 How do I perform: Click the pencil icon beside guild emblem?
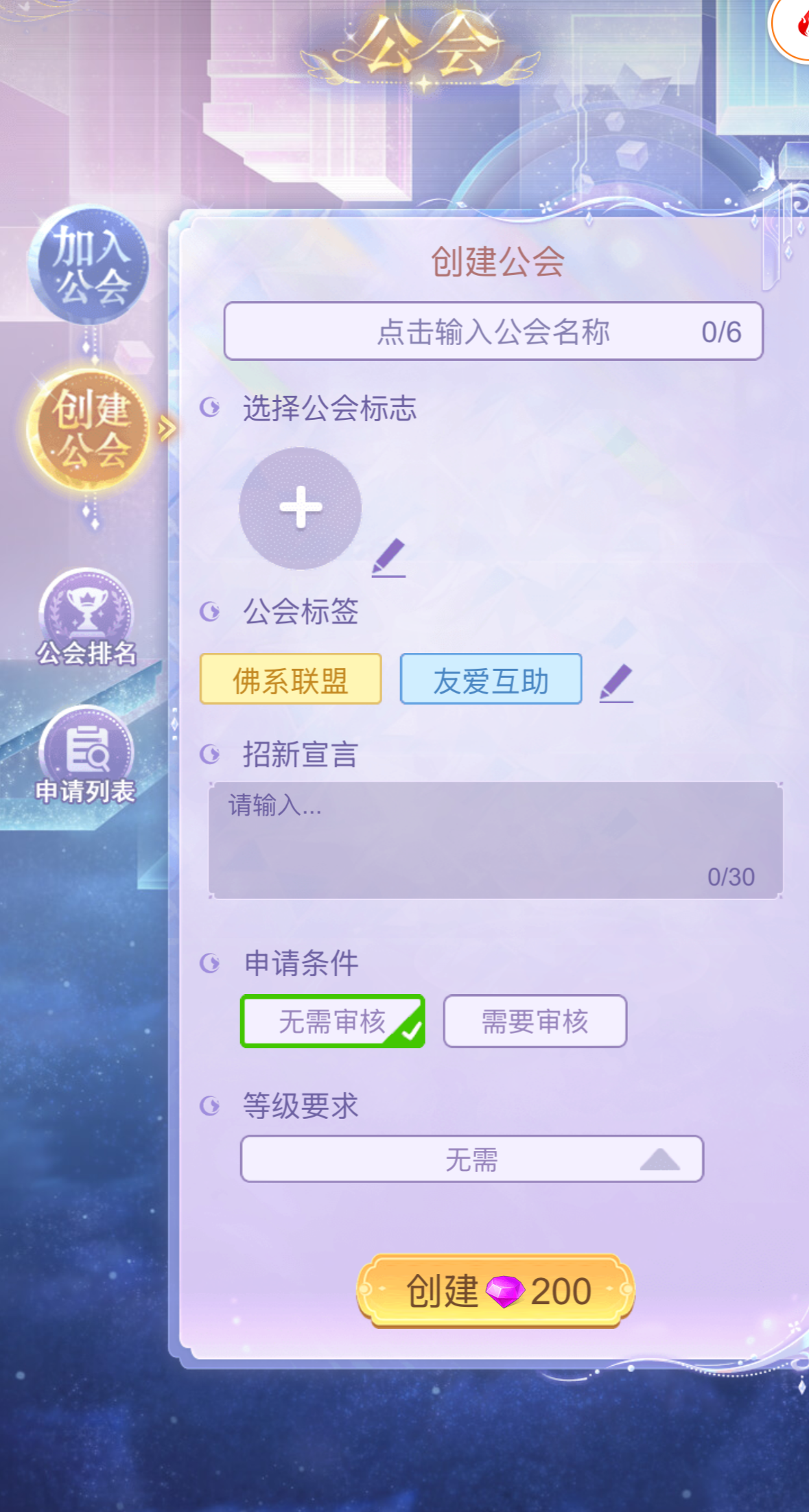[x=388, y=558]
